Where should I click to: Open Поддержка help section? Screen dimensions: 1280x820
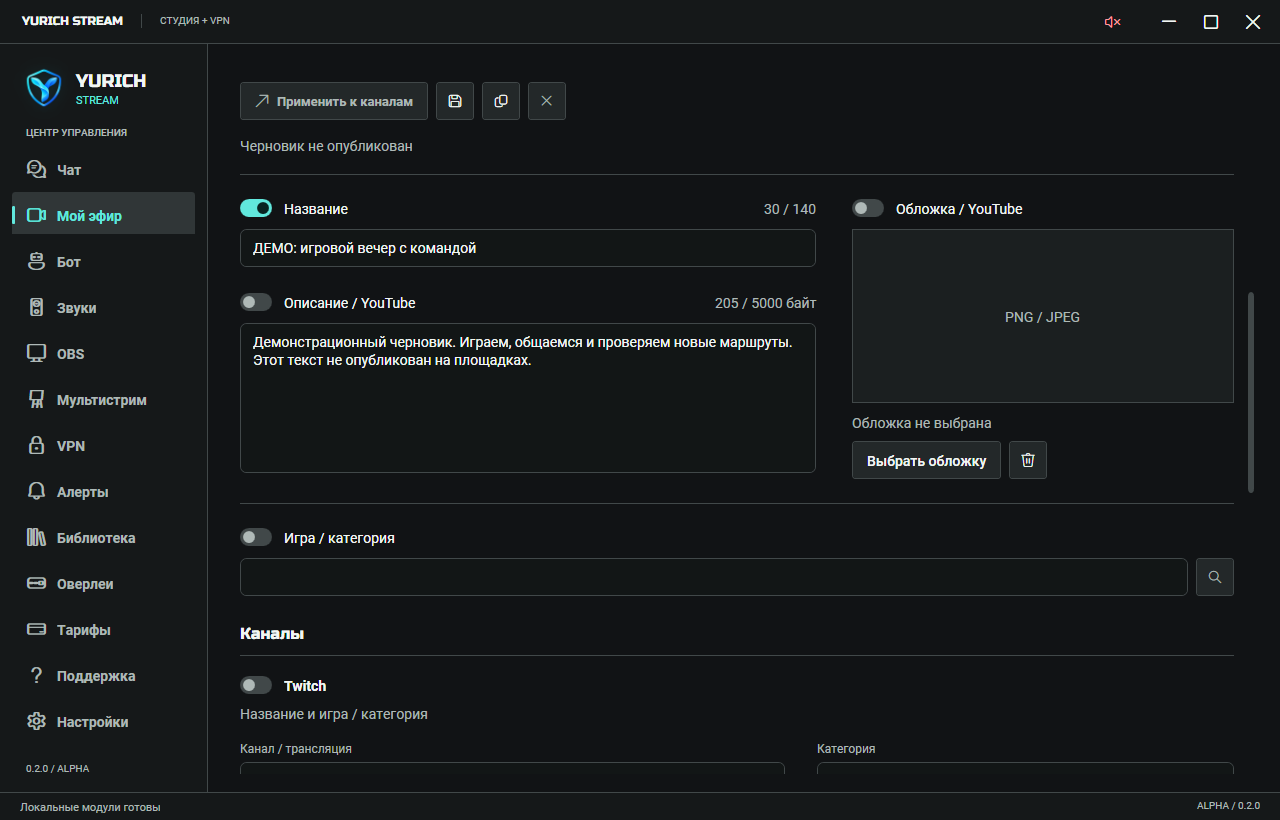click(103, 676)
